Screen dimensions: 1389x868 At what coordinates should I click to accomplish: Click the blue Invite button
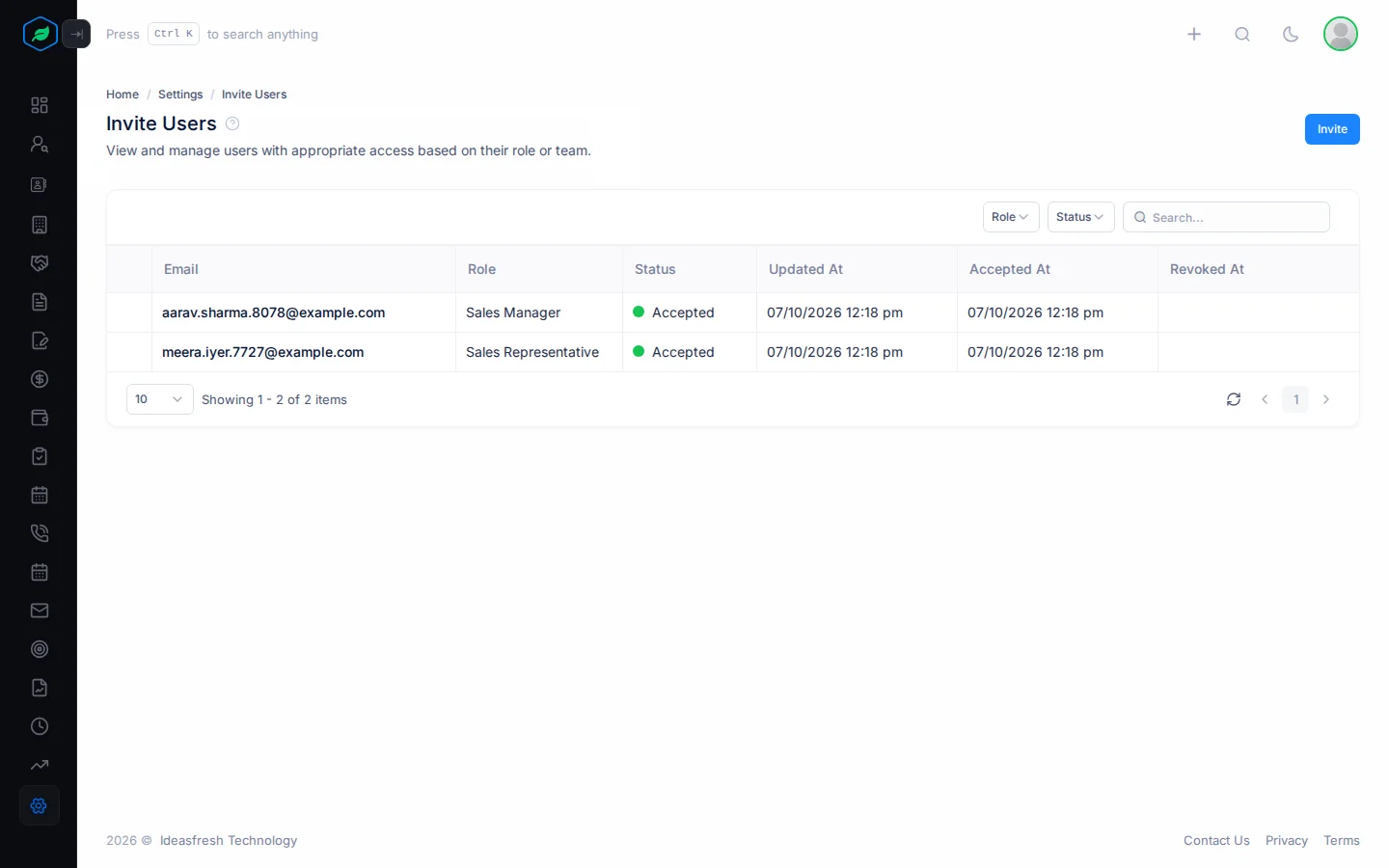tap(1332, 129)
